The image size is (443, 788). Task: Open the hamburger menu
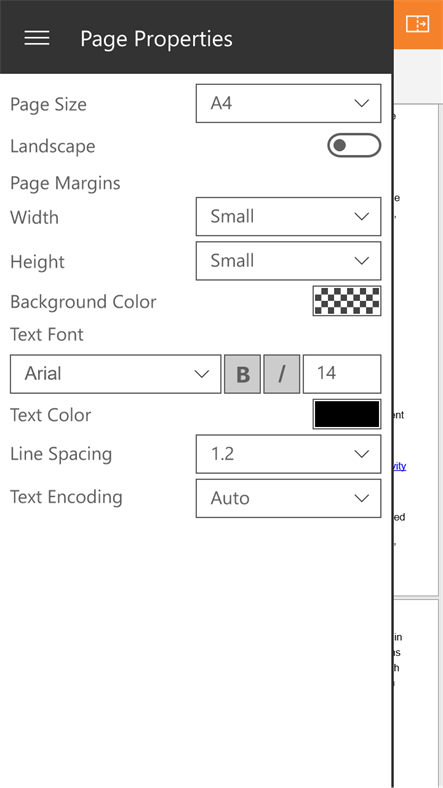pos(37,38)
